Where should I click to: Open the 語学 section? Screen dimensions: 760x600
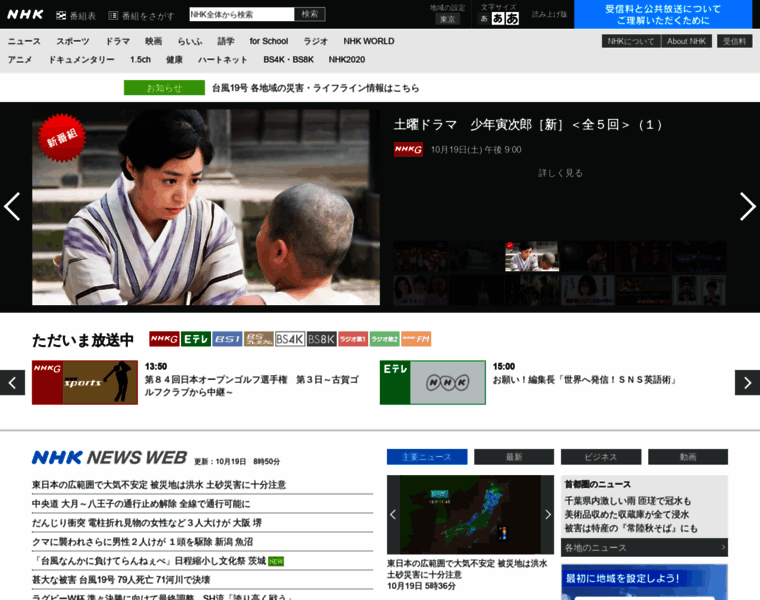226,41
